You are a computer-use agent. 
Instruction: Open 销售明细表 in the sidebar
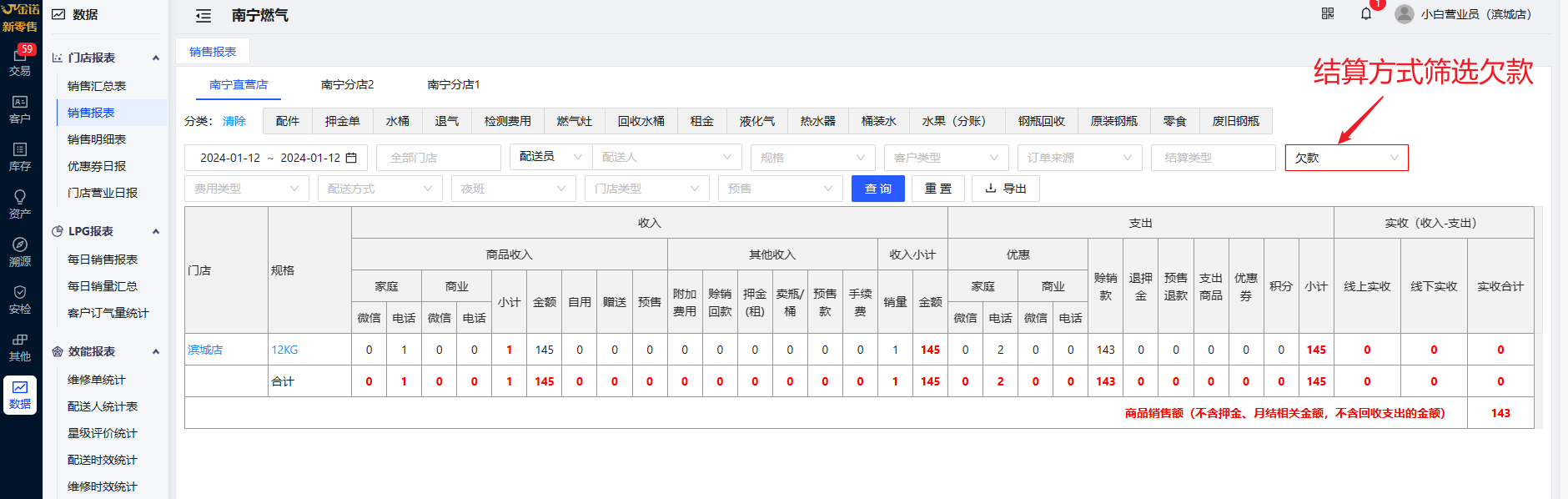(x=97, y=139)
